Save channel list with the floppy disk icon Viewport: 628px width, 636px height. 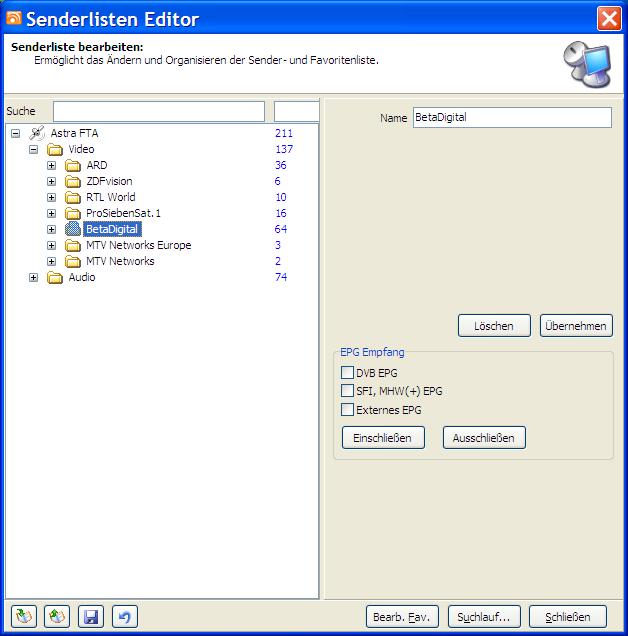(91, 616)
